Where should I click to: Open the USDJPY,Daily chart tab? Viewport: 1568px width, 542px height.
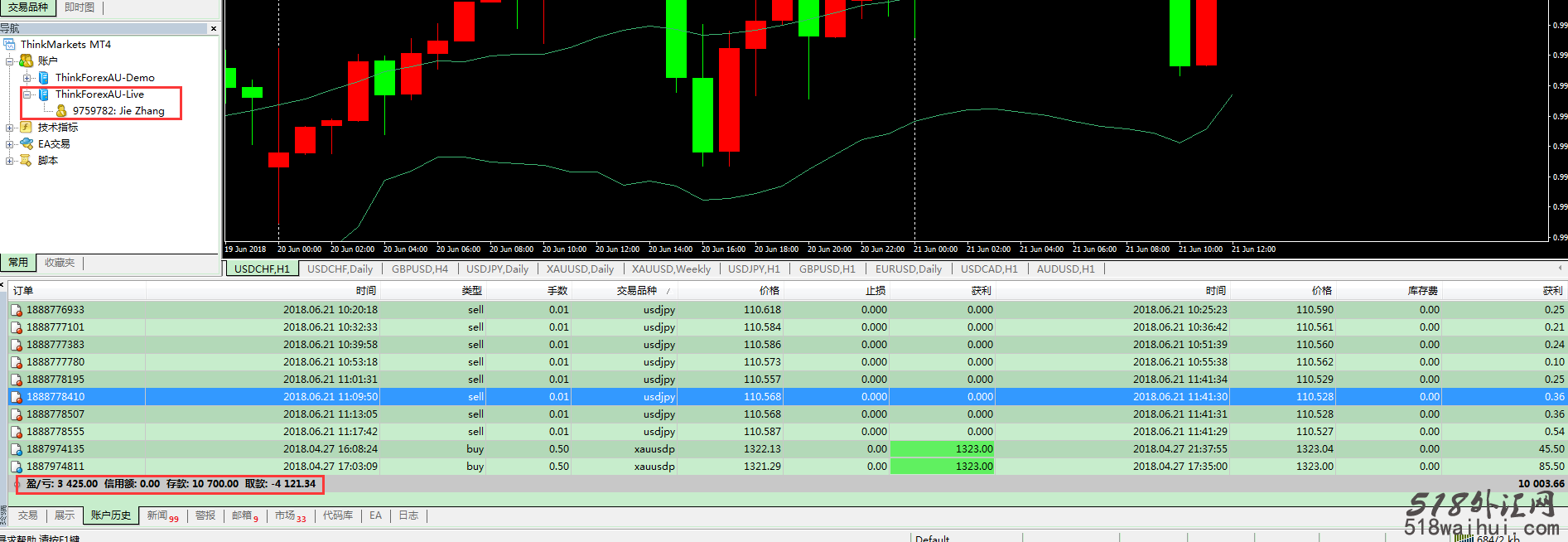pyautogui.click(x=497, y=269)
